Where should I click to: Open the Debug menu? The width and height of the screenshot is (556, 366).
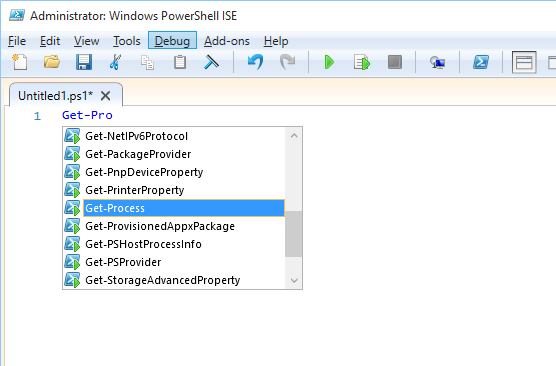tap(172, 40)
